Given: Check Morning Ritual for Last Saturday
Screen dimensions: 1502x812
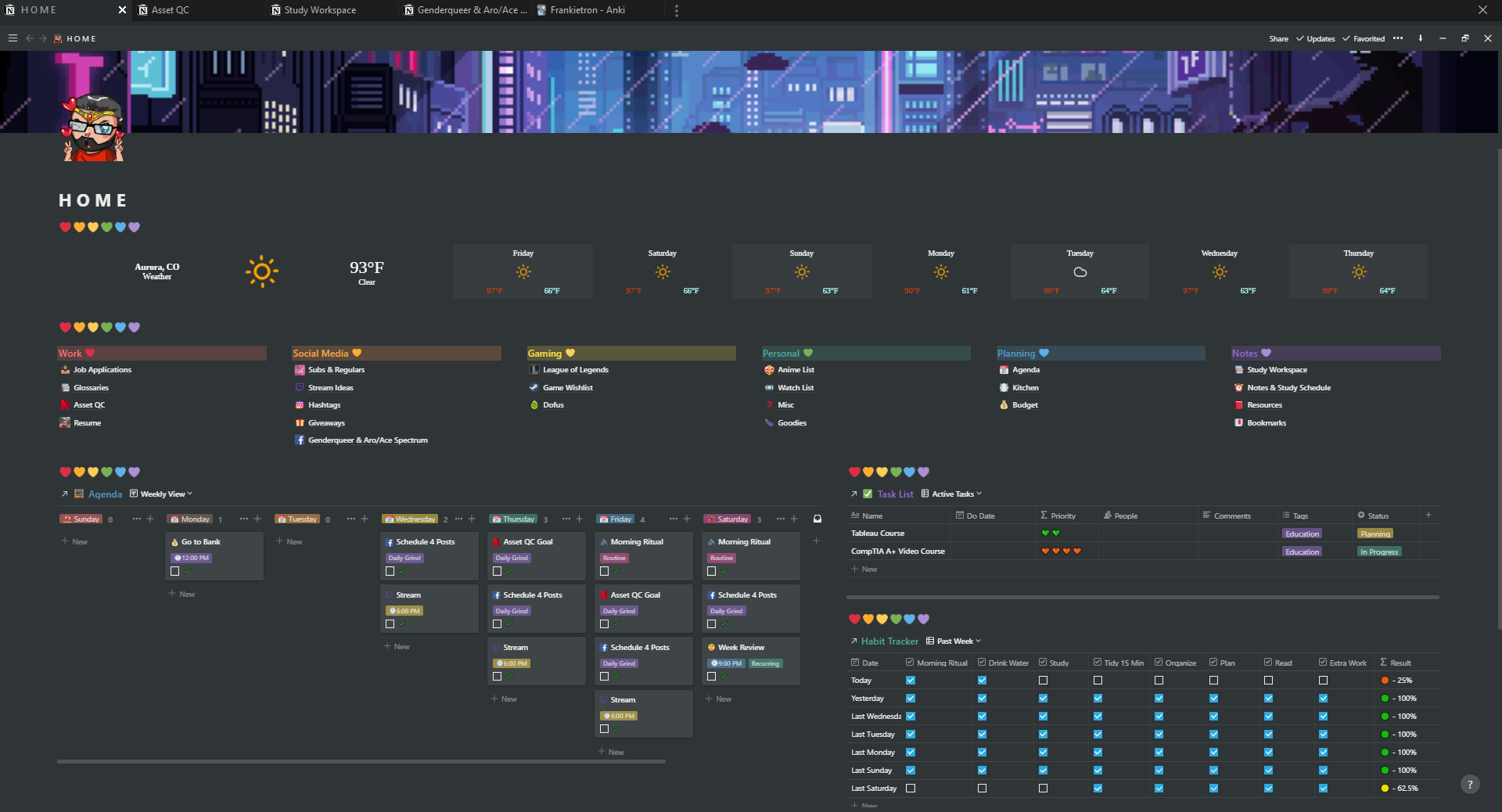Looking at the screenshot, I should pos(911,789).
